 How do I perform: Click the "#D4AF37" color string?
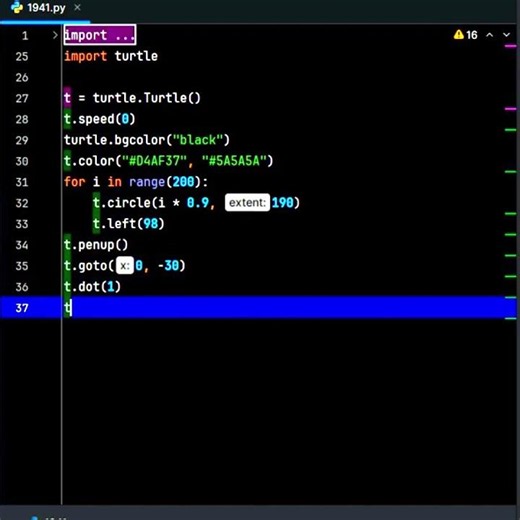click(154, 161)
